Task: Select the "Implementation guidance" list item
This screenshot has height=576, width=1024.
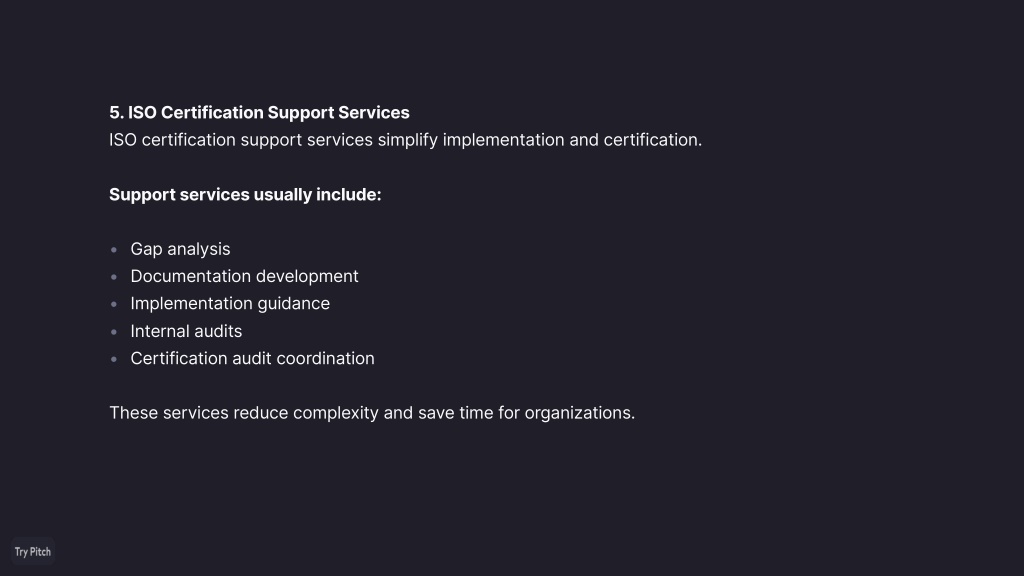Action: tap(230, 303)
